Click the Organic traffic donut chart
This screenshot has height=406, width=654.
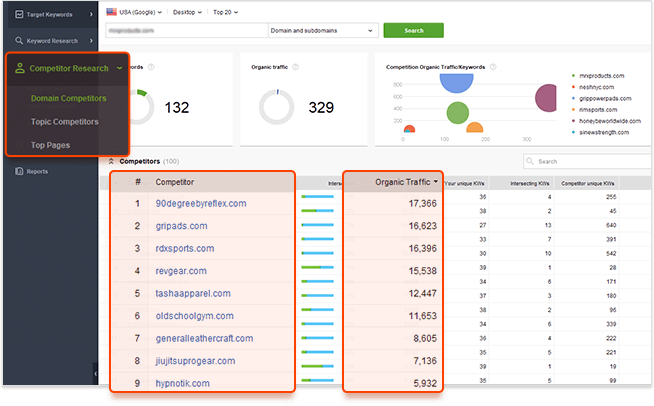coord(277,107)
